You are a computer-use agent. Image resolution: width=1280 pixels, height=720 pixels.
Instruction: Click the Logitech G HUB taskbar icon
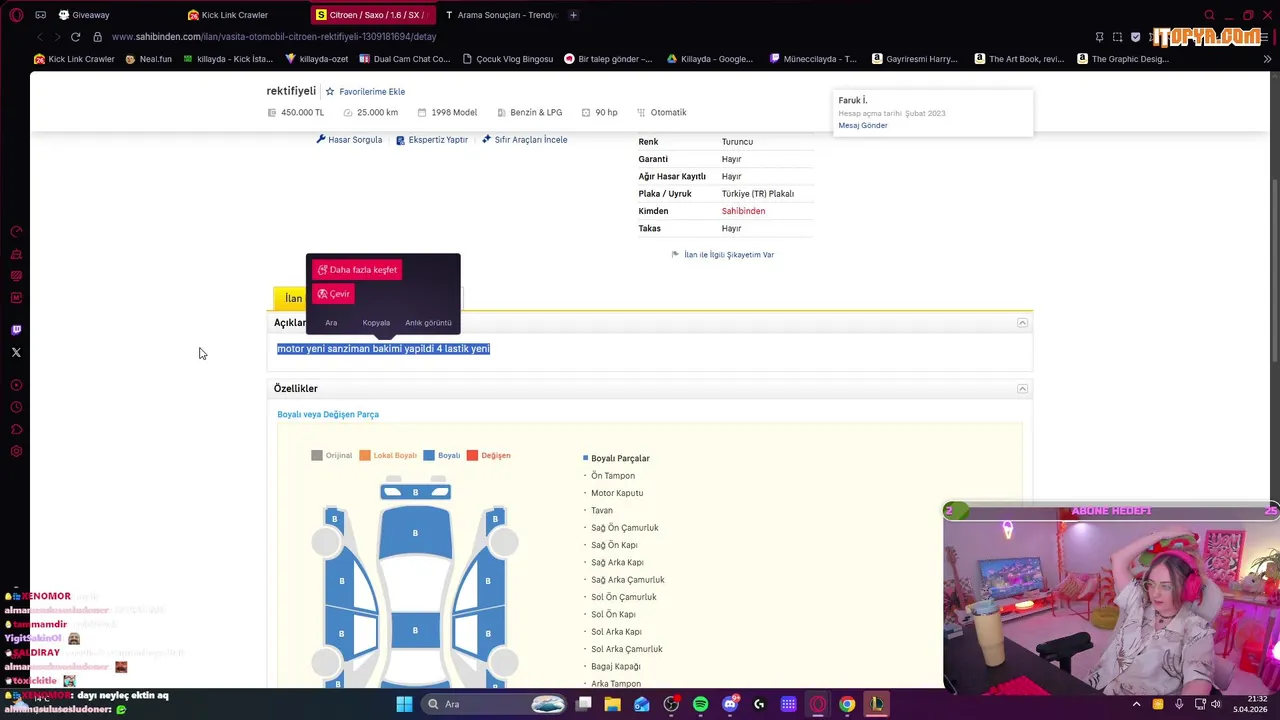click(x=759, y=704)
